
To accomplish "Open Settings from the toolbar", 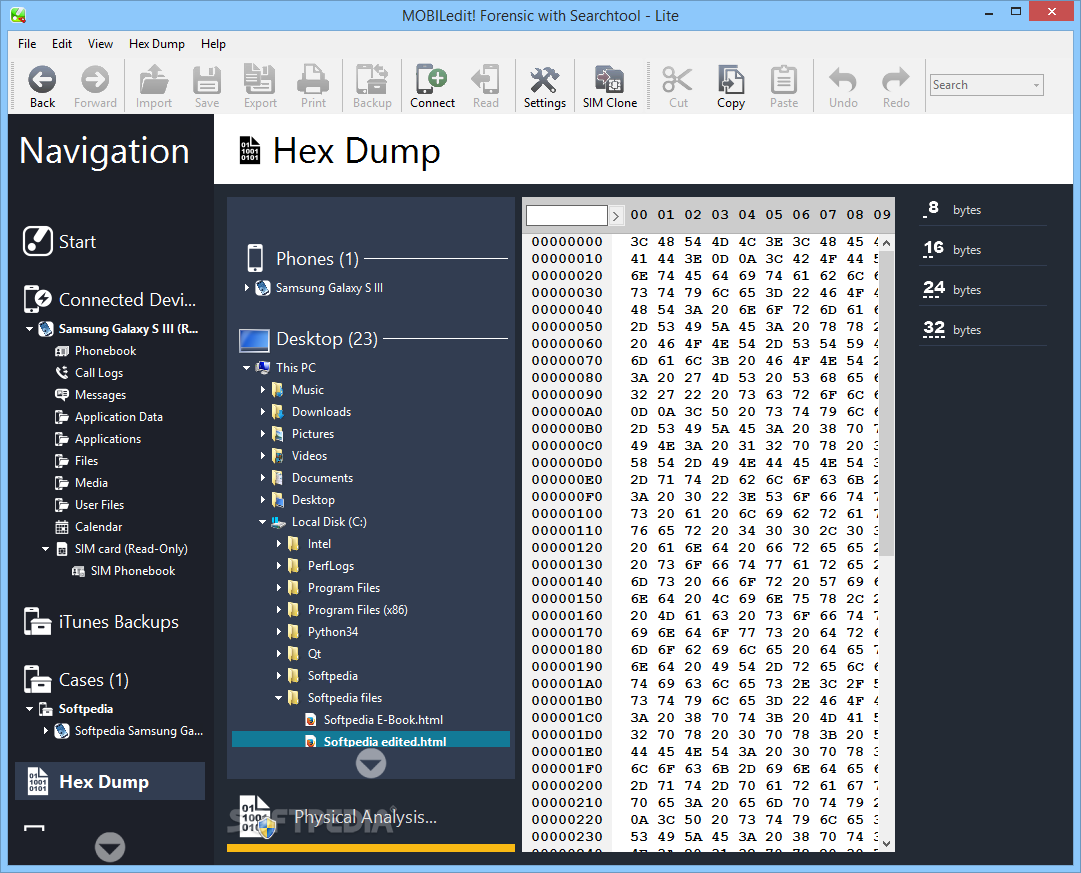I will tap(545, 86).
